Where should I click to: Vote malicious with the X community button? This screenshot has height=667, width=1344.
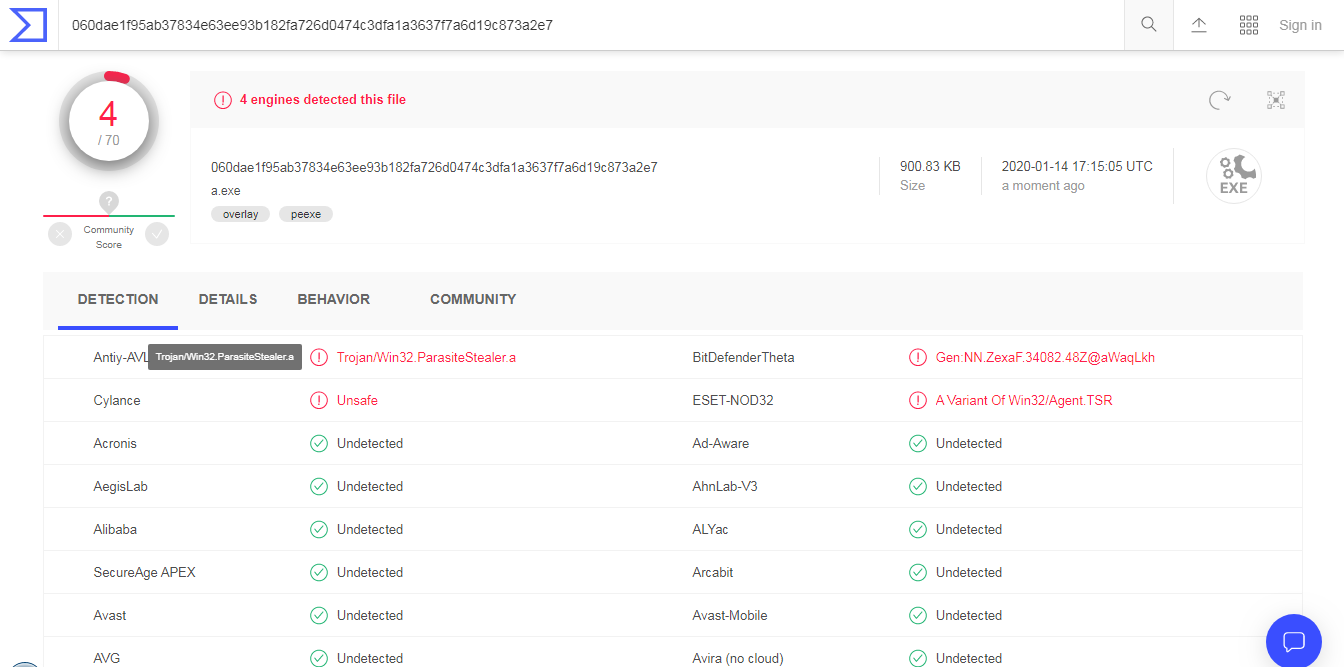click(x=60, y=234)
